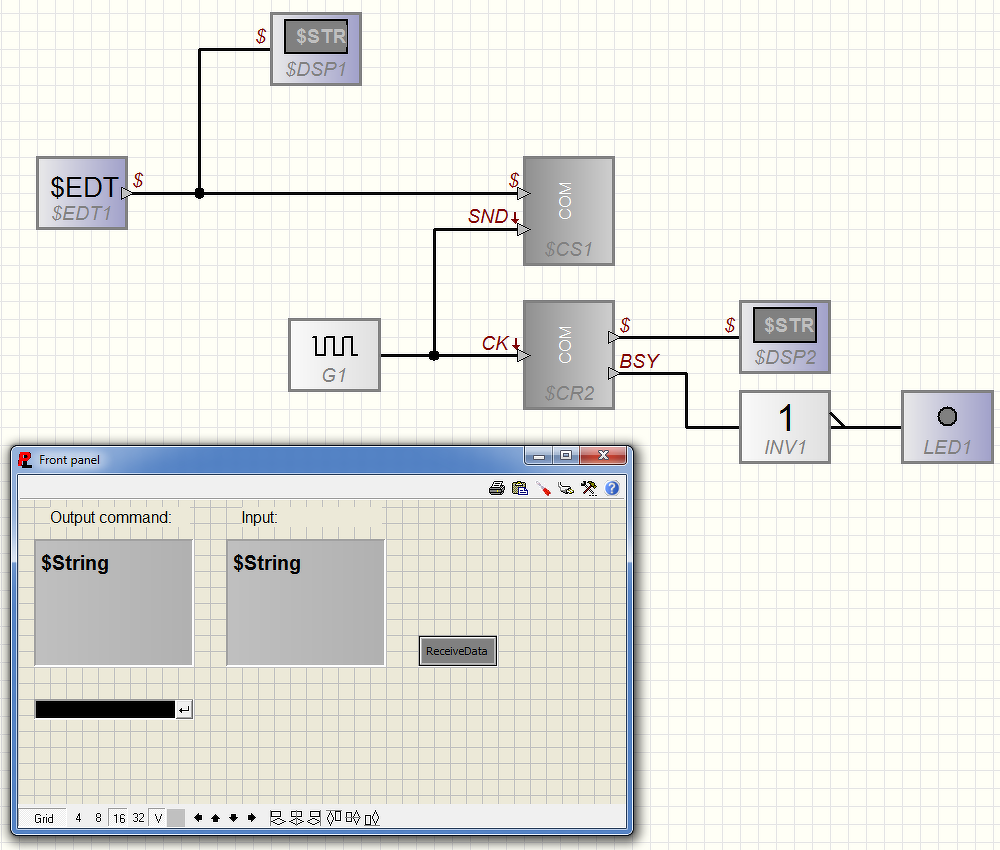The image size is (1000, 850).
Task: Click the BSY output pin of $CR2
Action: click(614, 373)
